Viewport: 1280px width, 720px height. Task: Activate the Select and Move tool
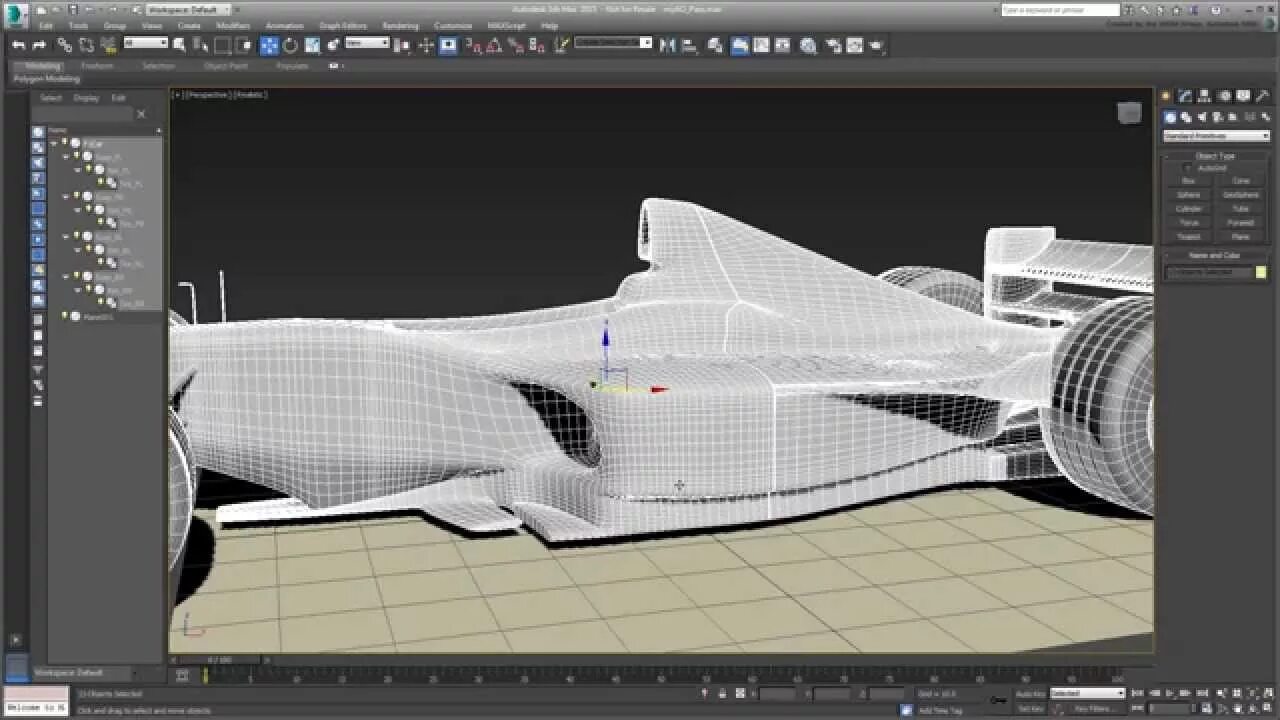(269, 45)
